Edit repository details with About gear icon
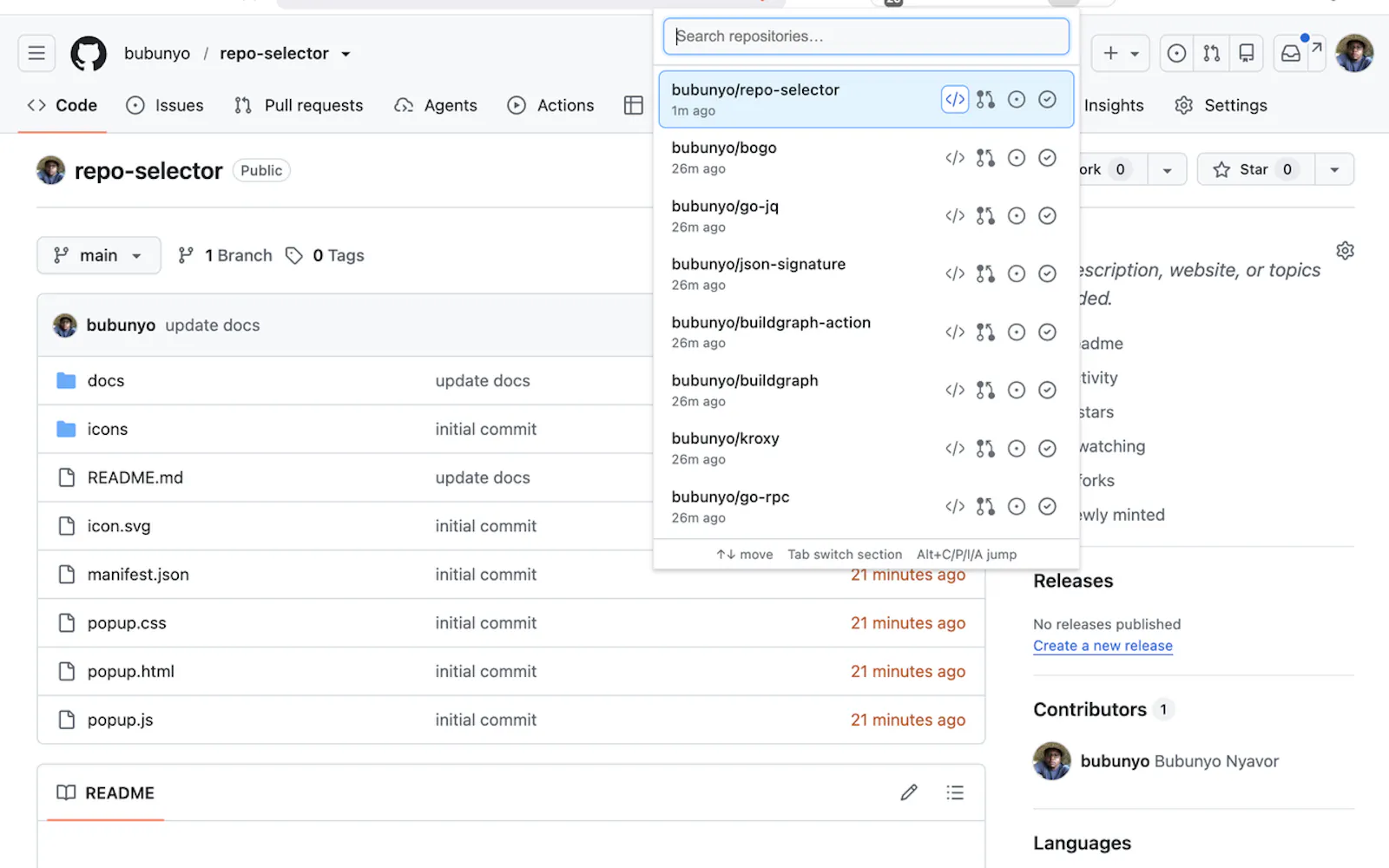Screen dimensions: 1389x868 [x=1345, y=251]
